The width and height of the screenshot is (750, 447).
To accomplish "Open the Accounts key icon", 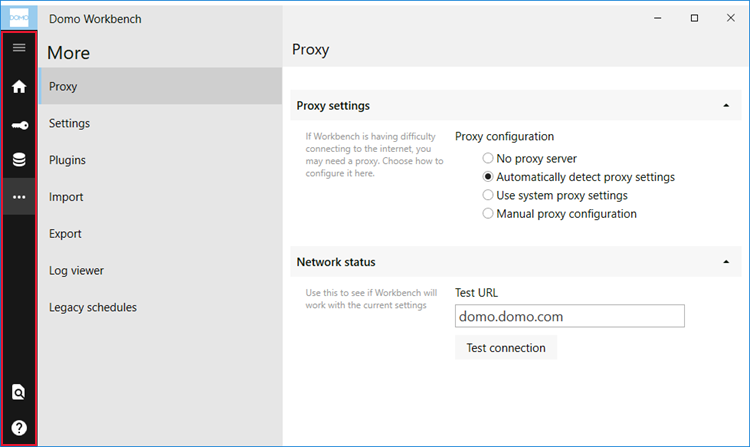I will [19, 124].
